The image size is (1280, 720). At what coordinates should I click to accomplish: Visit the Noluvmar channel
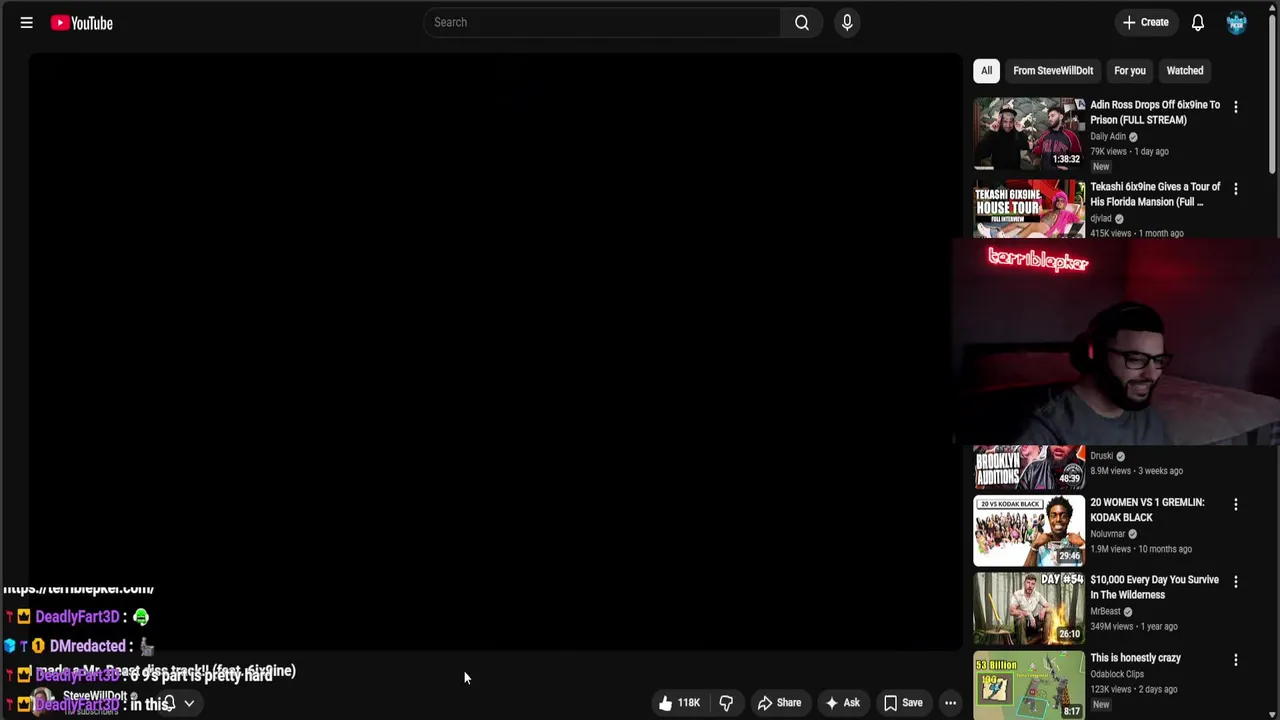click(1108, 534)
